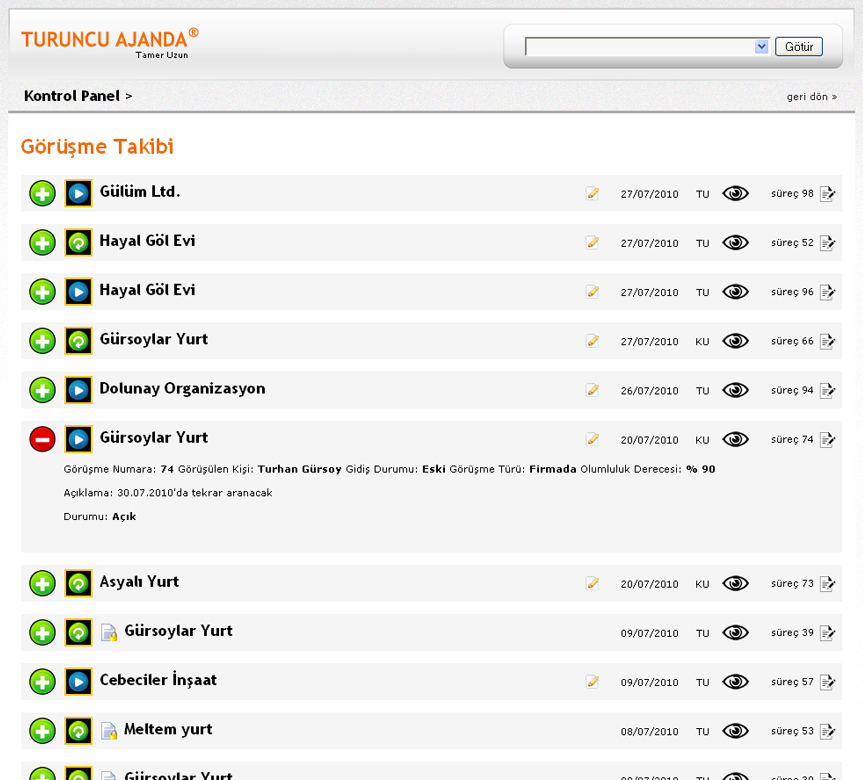Click the pencil note icon in Dolunay Organizasyon row
The image size is (863, 780).
coord(593,390)
